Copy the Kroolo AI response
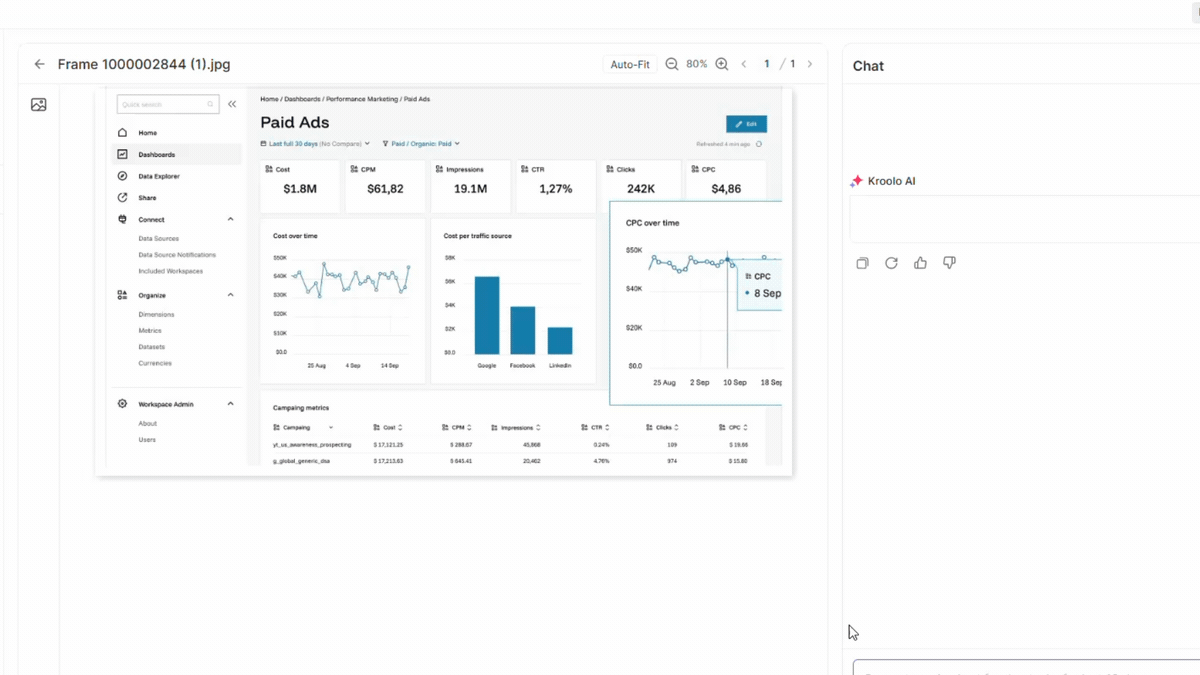This screenshot has width=1200, height=675. (x=862, y=263)
